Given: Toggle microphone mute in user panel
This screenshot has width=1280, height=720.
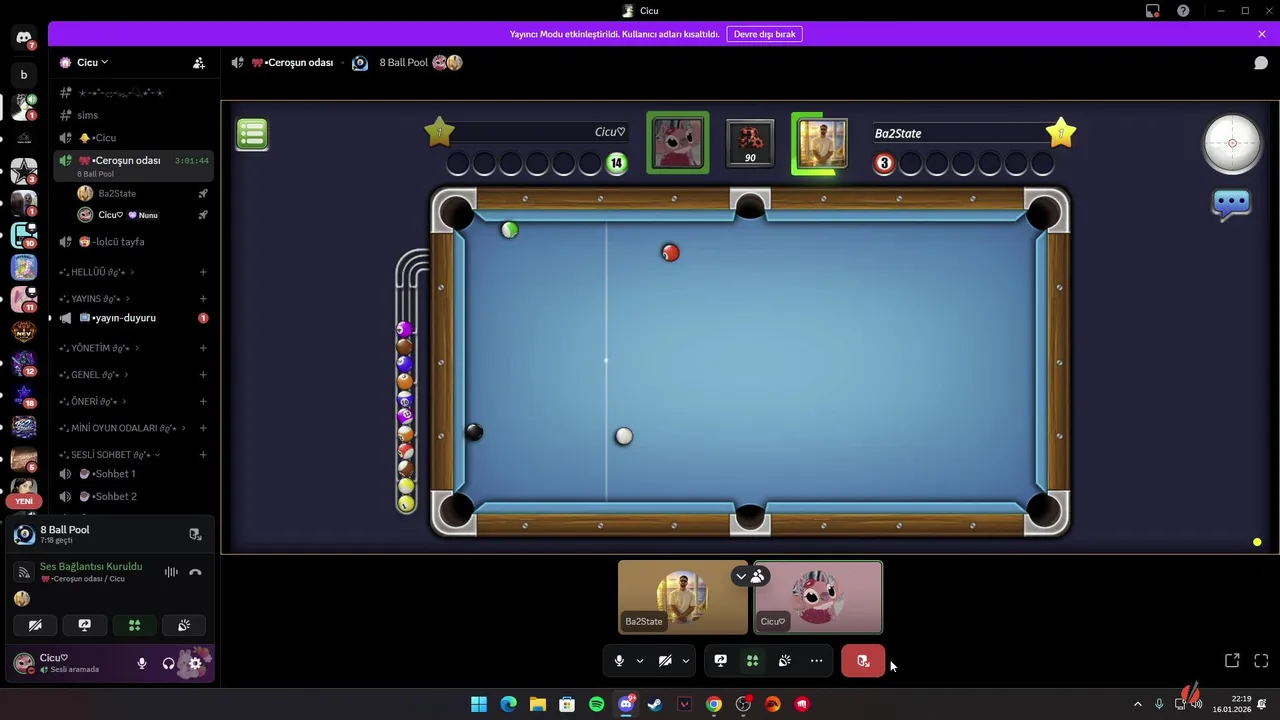Looking at the screenshot, I should pos(142,663).
